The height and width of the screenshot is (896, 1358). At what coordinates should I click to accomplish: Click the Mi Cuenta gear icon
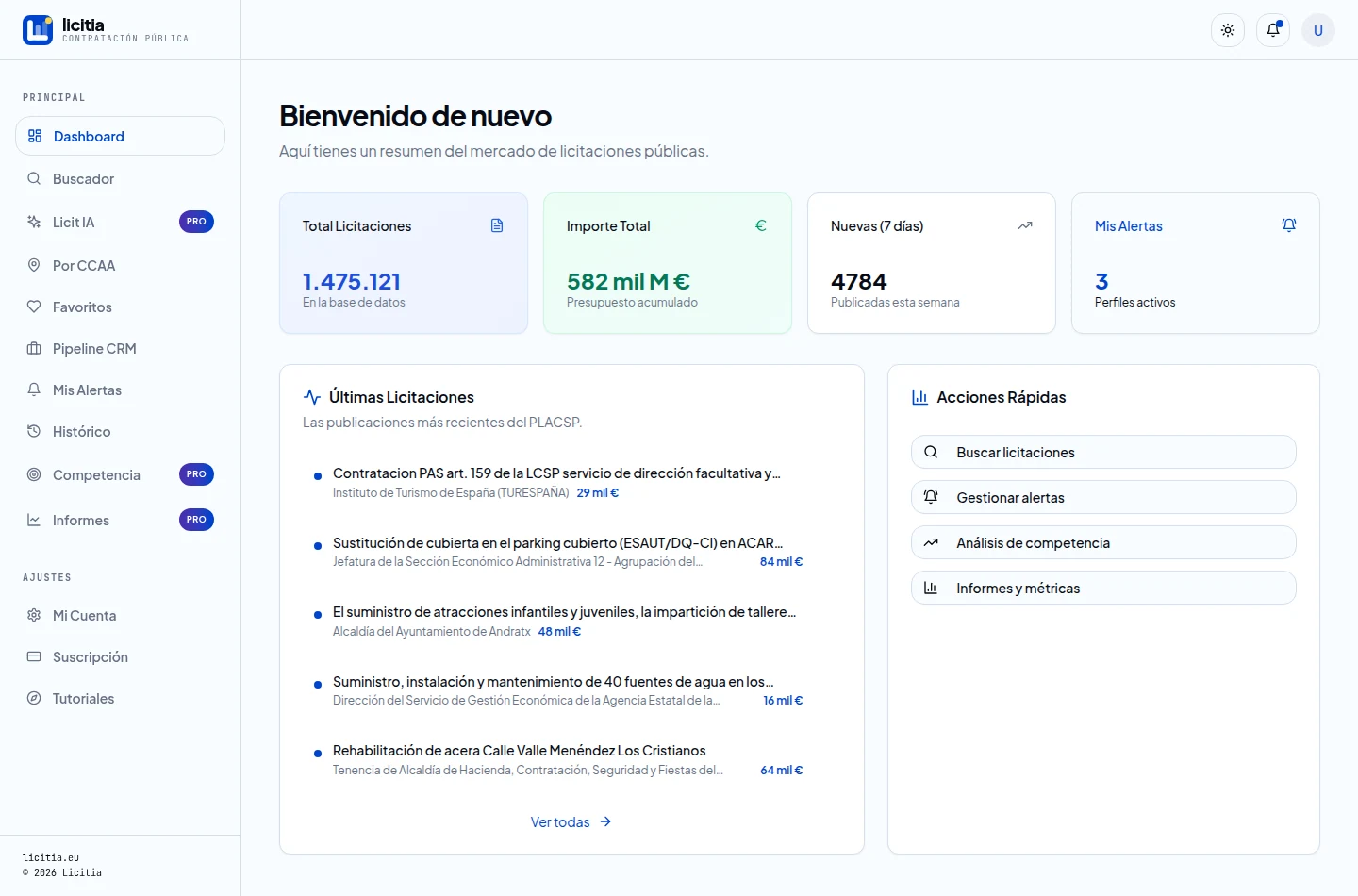click(34, 615)
